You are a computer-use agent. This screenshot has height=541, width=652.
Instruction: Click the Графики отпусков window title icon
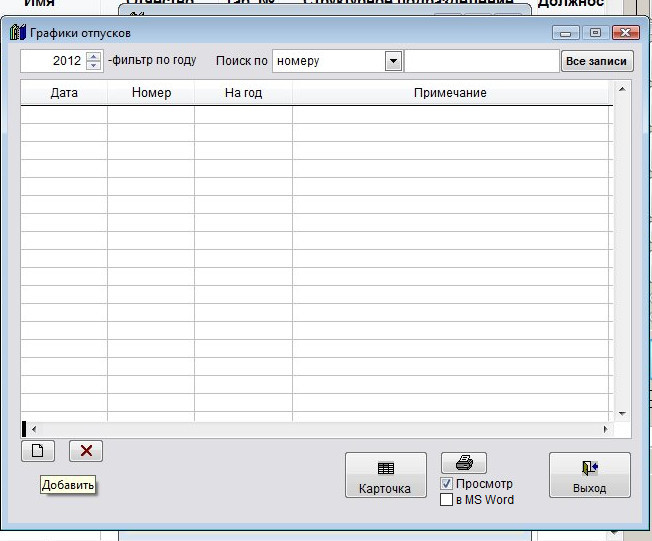18,32
